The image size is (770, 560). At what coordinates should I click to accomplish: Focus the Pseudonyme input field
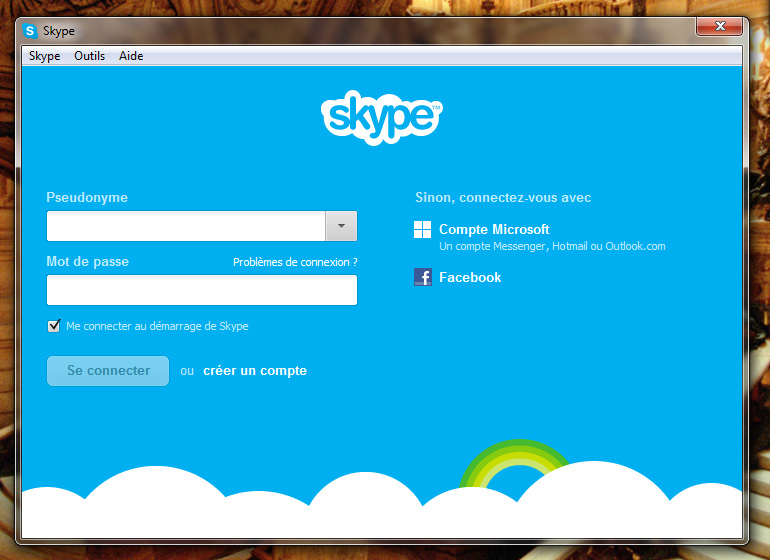(x=186, y=226)
